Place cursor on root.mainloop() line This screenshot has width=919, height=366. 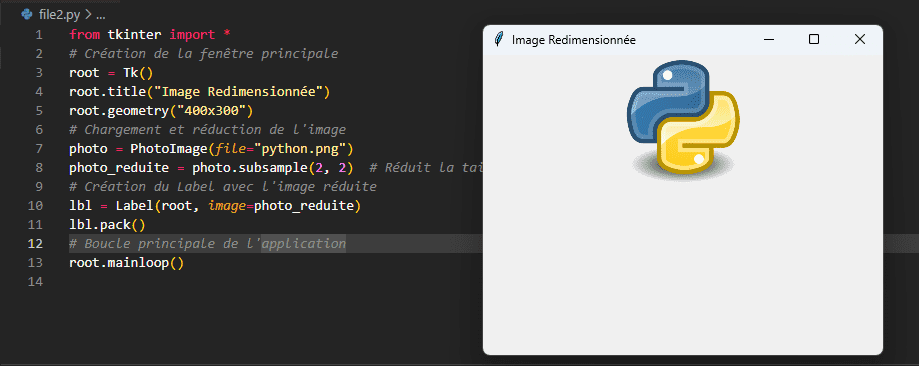pyautogui.click(x=127, y=262)
